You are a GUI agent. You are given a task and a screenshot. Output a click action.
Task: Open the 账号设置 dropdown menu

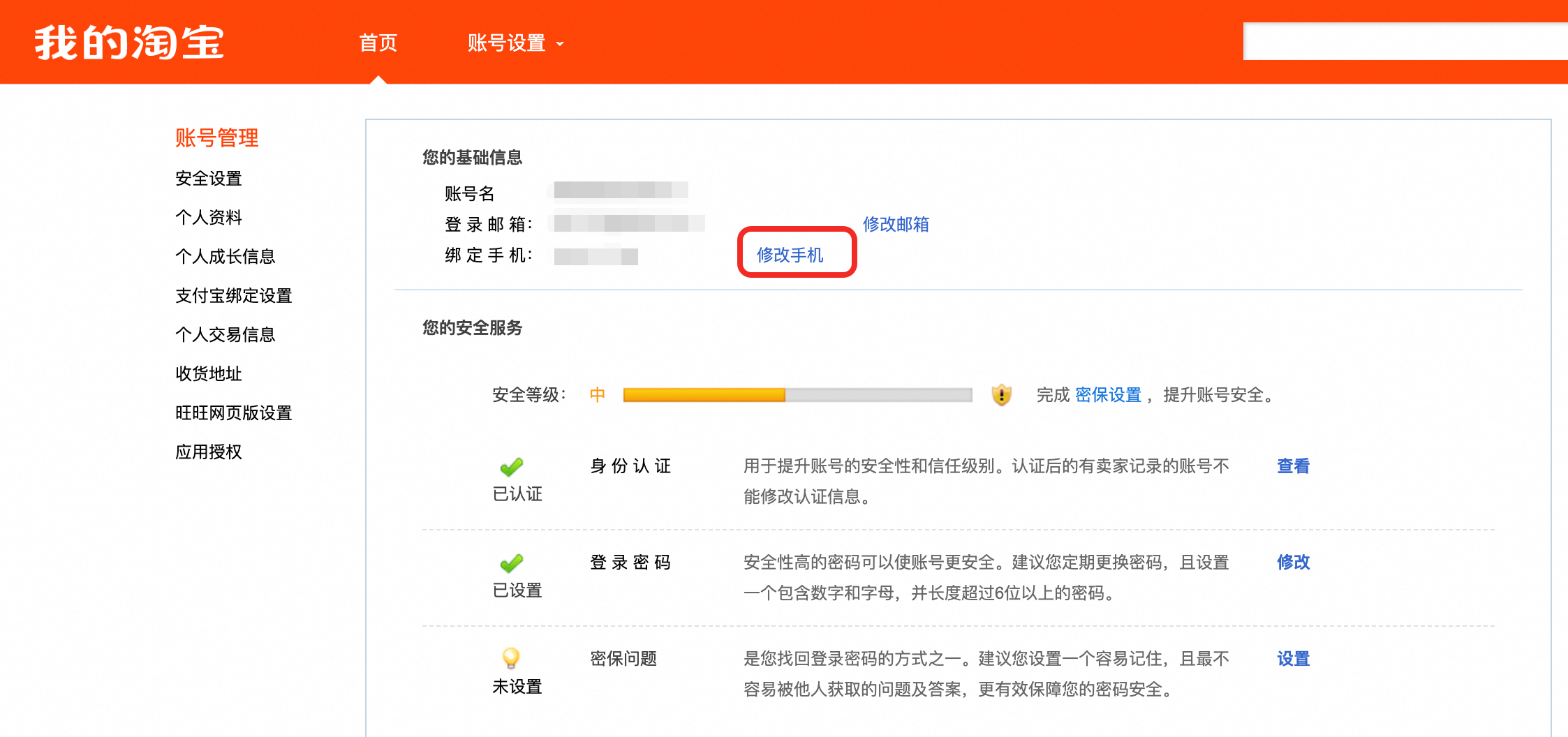(515, 43)
